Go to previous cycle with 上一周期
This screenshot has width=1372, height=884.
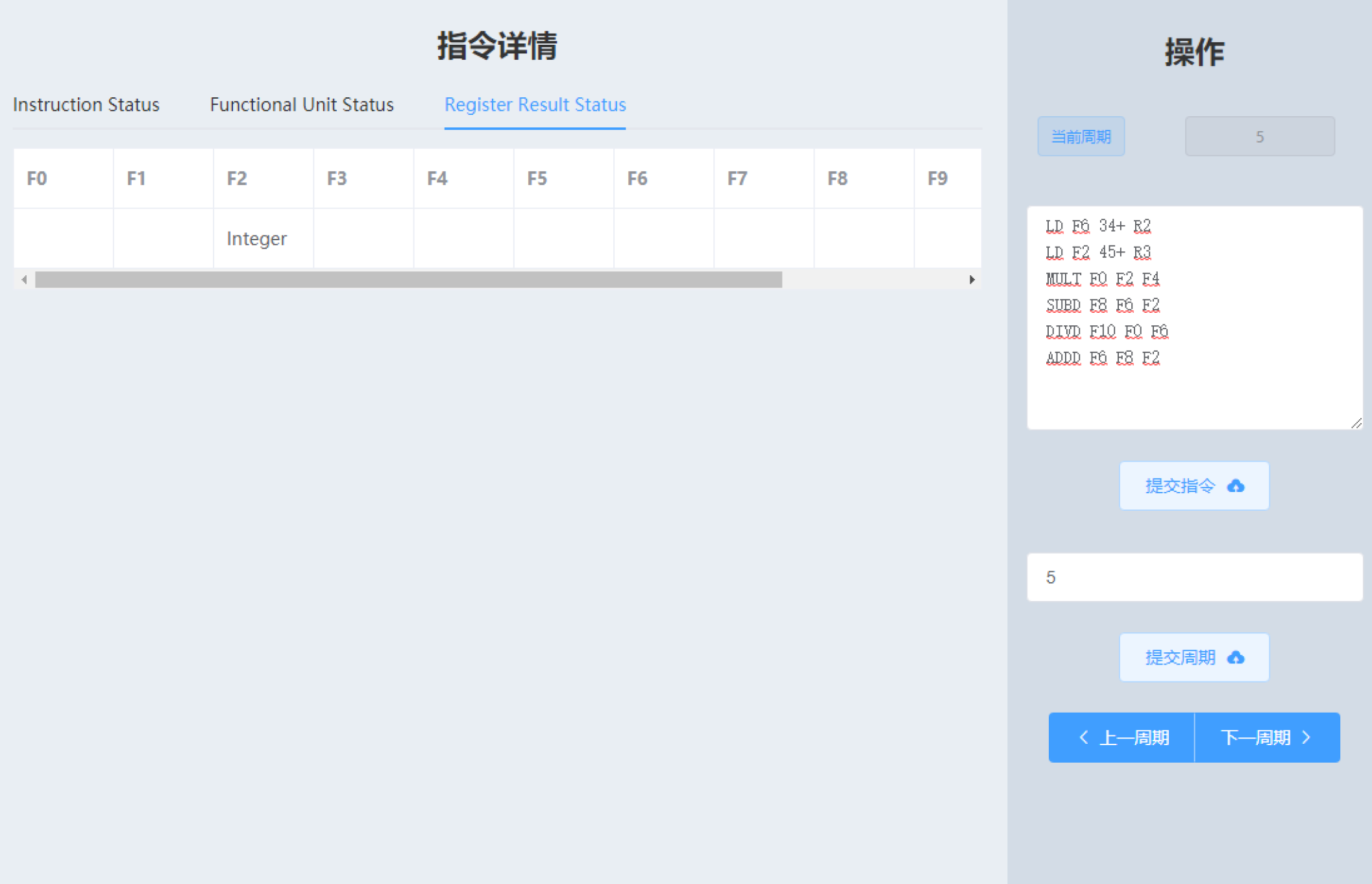coord(1121,737)
